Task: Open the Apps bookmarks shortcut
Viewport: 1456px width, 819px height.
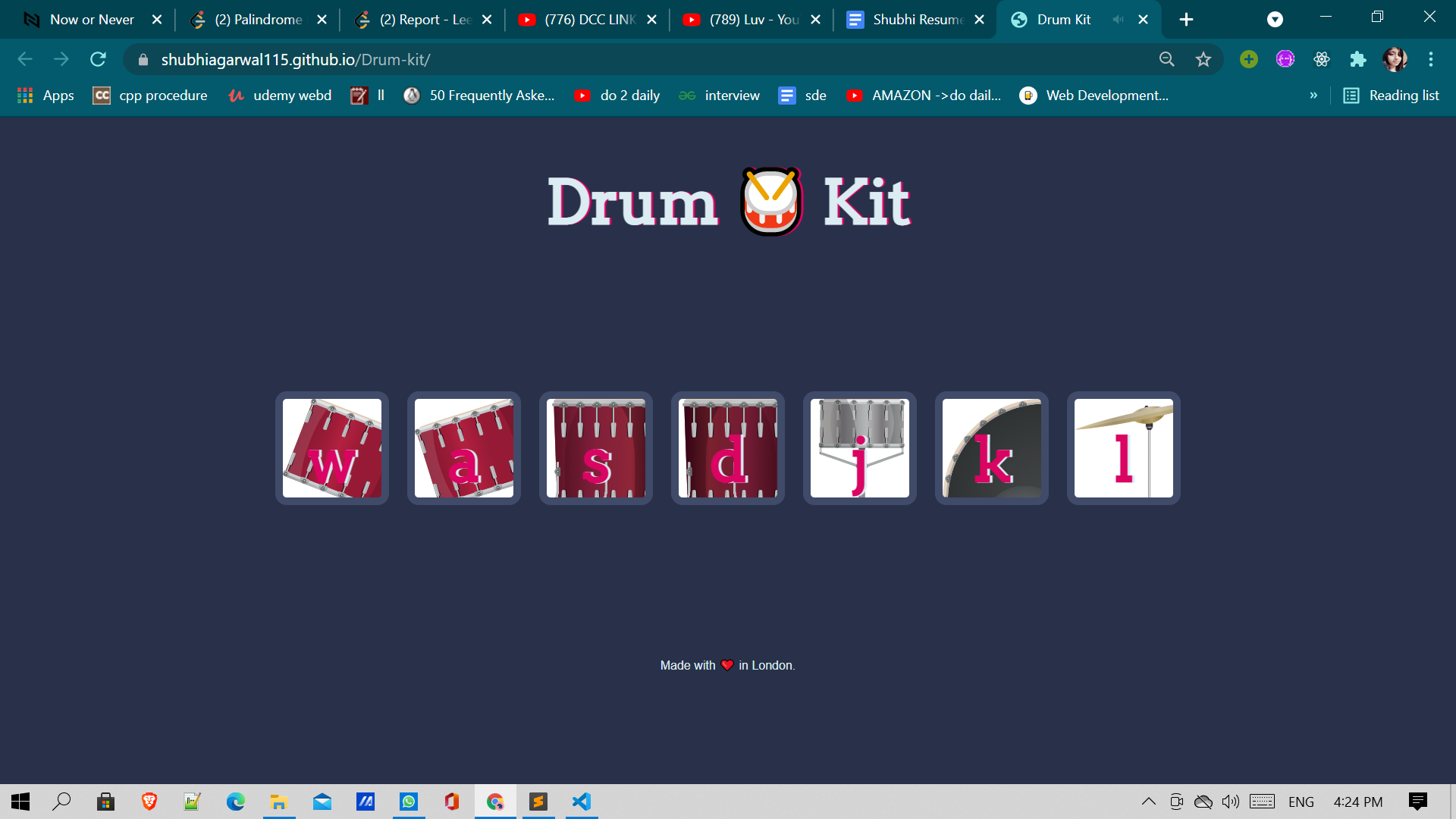Action: (x=45, y=96)
